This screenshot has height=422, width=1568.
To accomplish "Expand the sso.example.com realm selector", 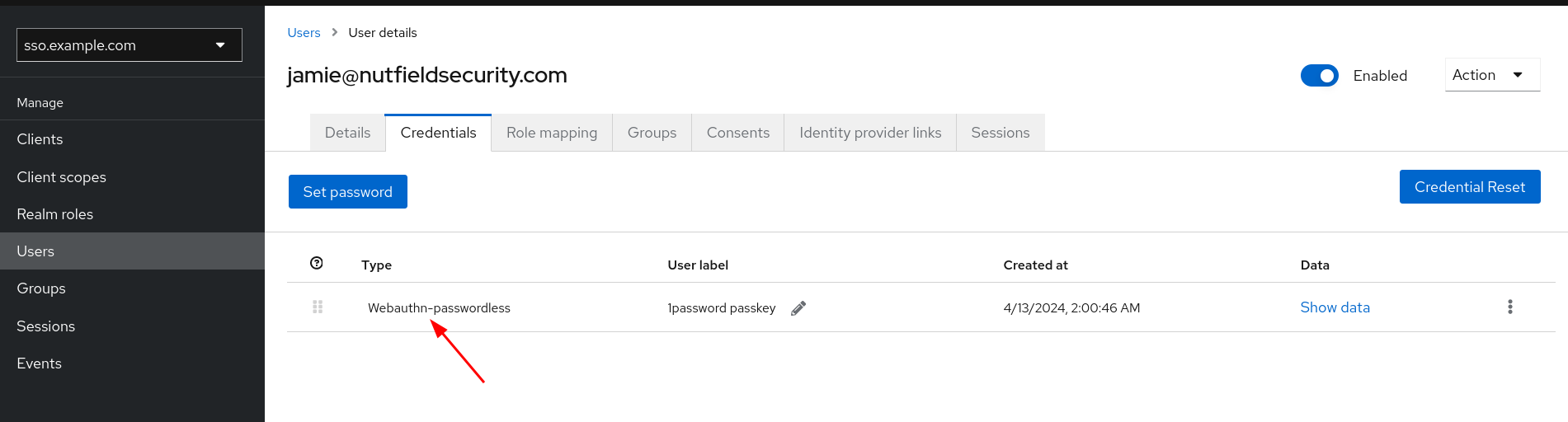I will click(x=129, y=45).
